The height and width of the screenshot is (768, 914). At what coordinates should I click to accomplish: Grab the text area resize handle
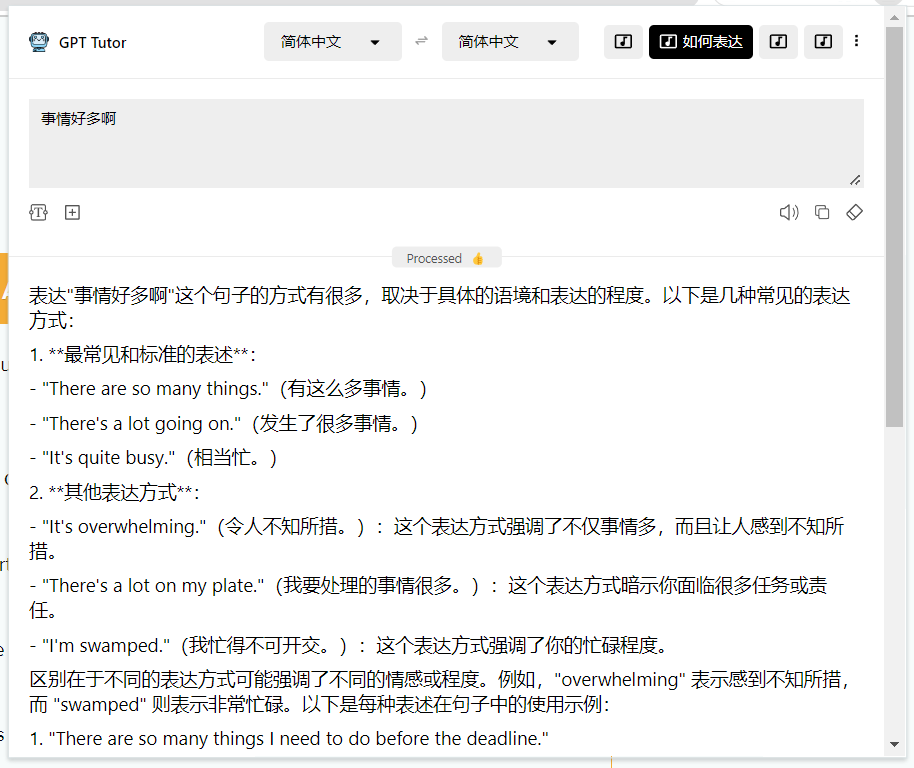pyautogui.click(x=855, y=180)
